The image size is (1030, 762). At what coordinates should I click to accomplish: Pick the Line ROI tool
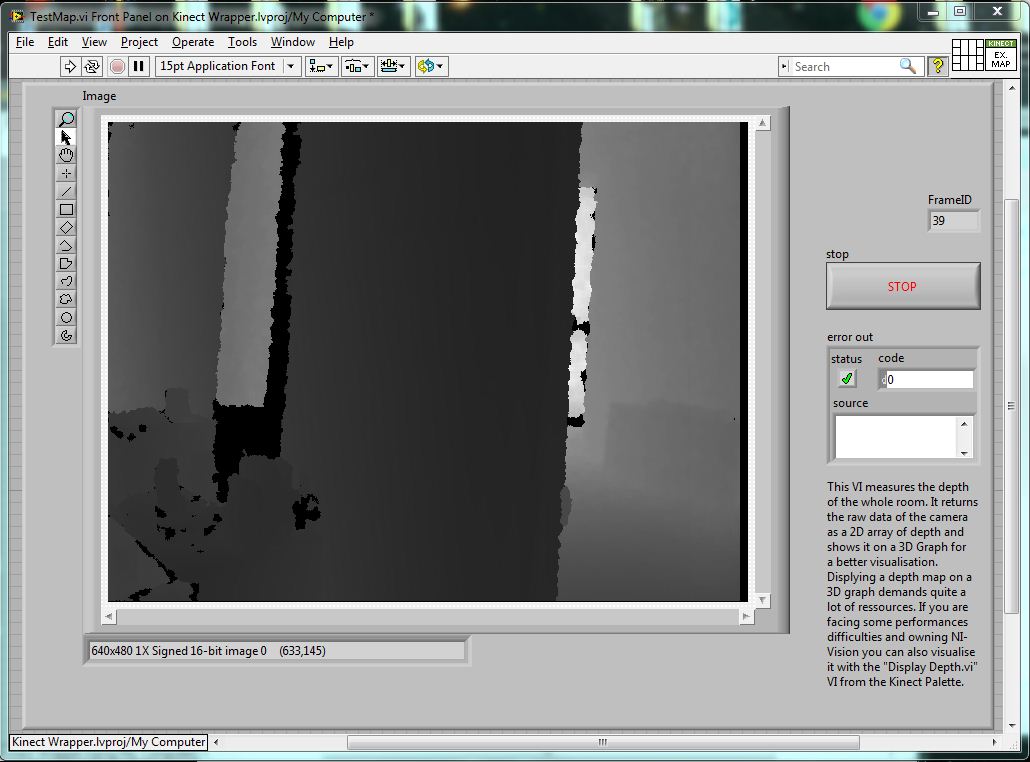[x=66, y=192]
